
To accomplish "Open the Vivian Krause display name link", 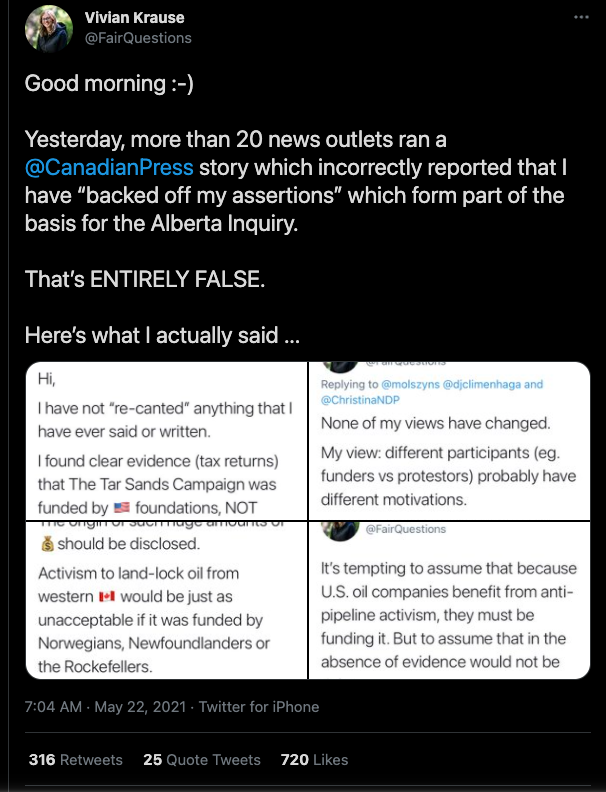I will tap(135, 18).
